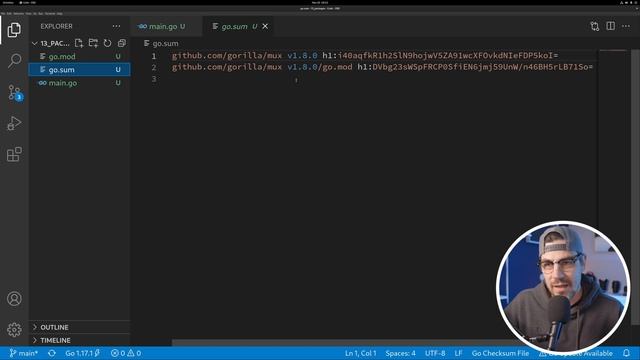
Task: Close the go.sum editor tab
Action: click(x=265, y=26)
